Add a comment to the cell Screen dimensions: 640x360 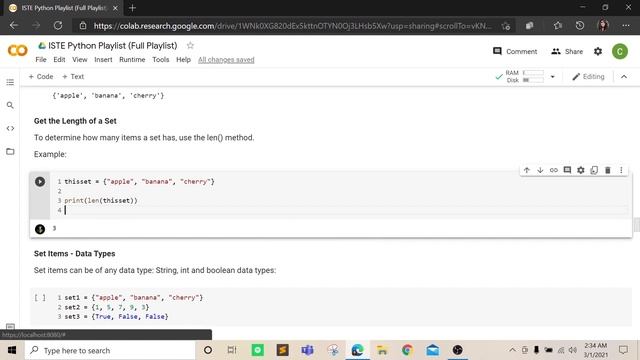(x=567, y=170)
